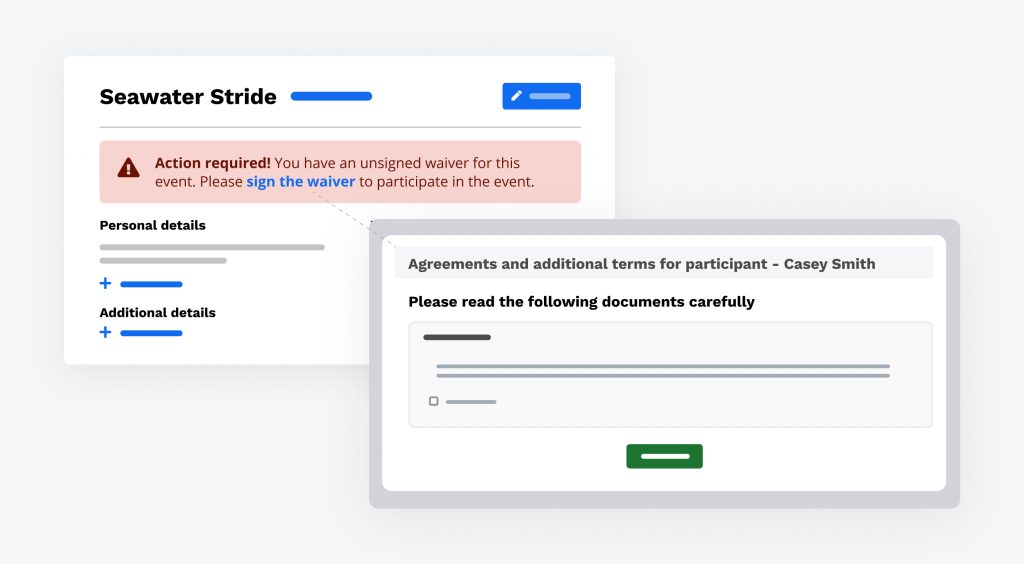Click 'Please read the following documents carefully'
Image resolution: width=1024 pixels, height=564 pixels.
(x=581, y=301)
